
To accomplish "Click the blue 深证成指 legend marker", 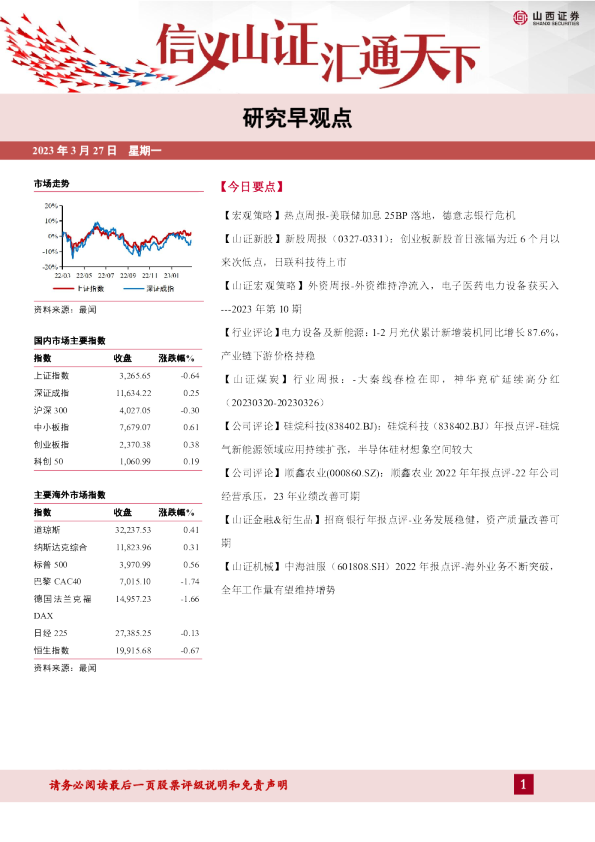I will (x=133, y=289).
